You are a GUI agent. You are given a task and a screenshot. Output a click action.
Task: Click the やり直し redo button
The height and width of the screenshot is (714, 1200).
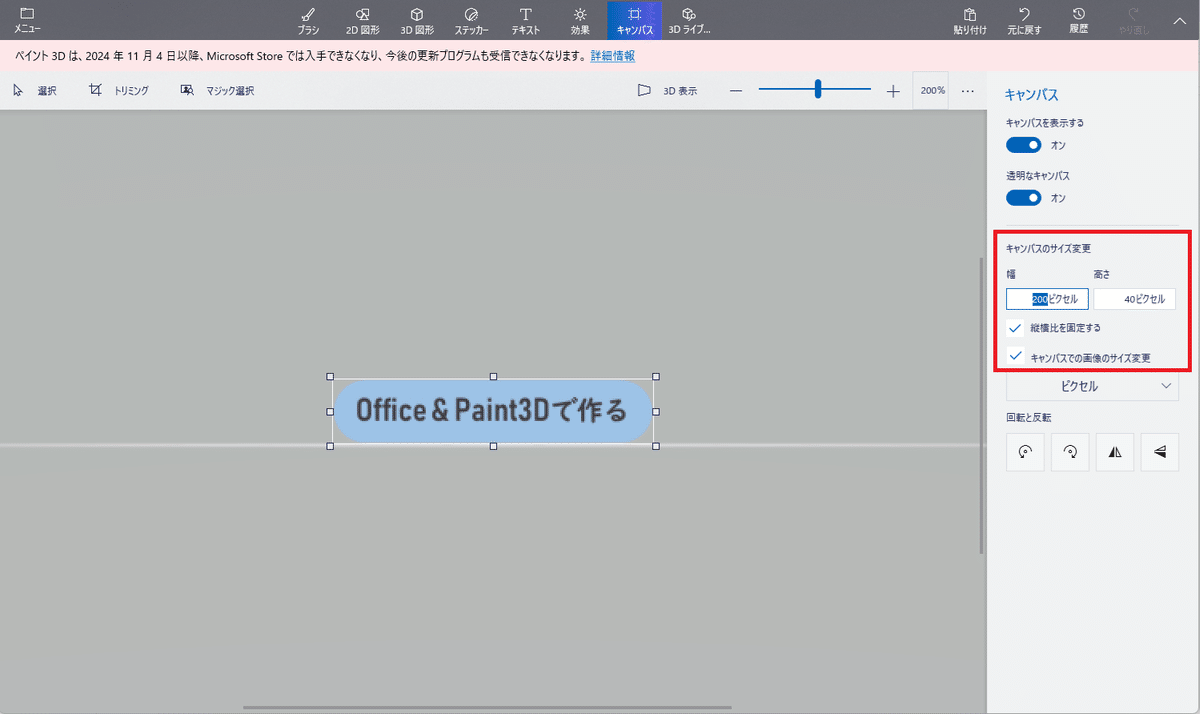[1133, 20]
